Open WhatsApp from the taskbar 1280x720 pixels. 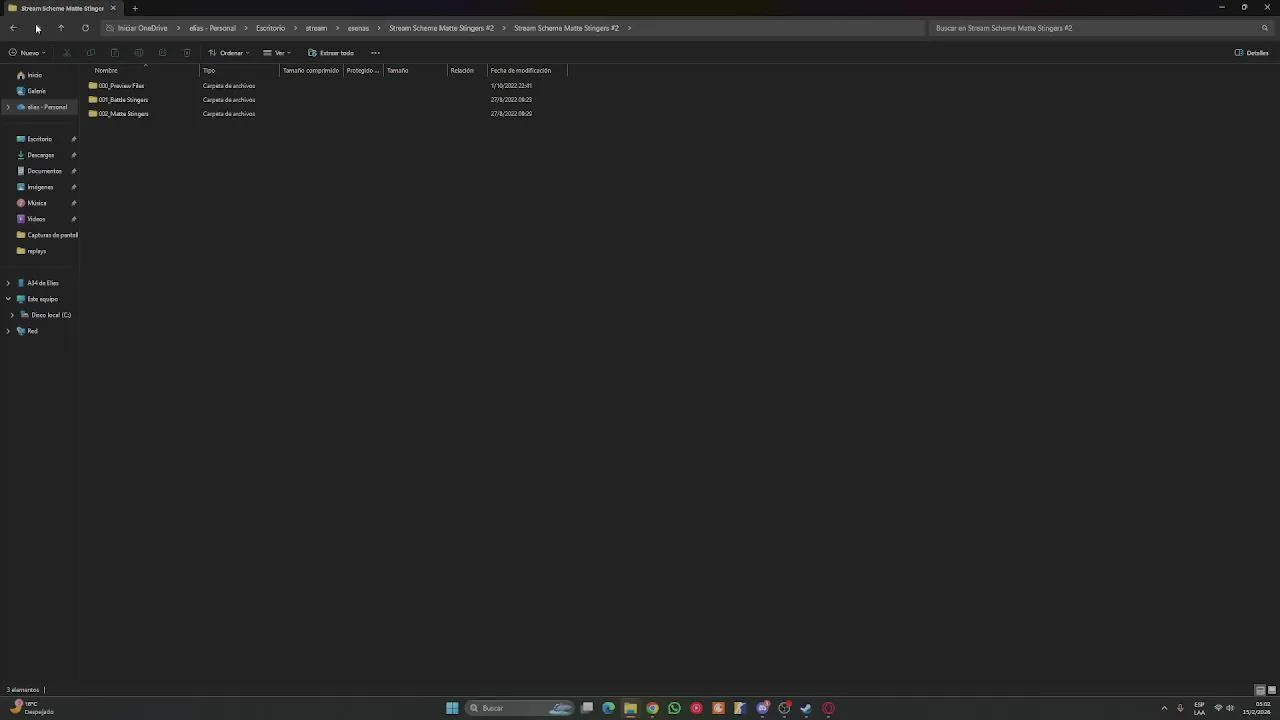674,708
